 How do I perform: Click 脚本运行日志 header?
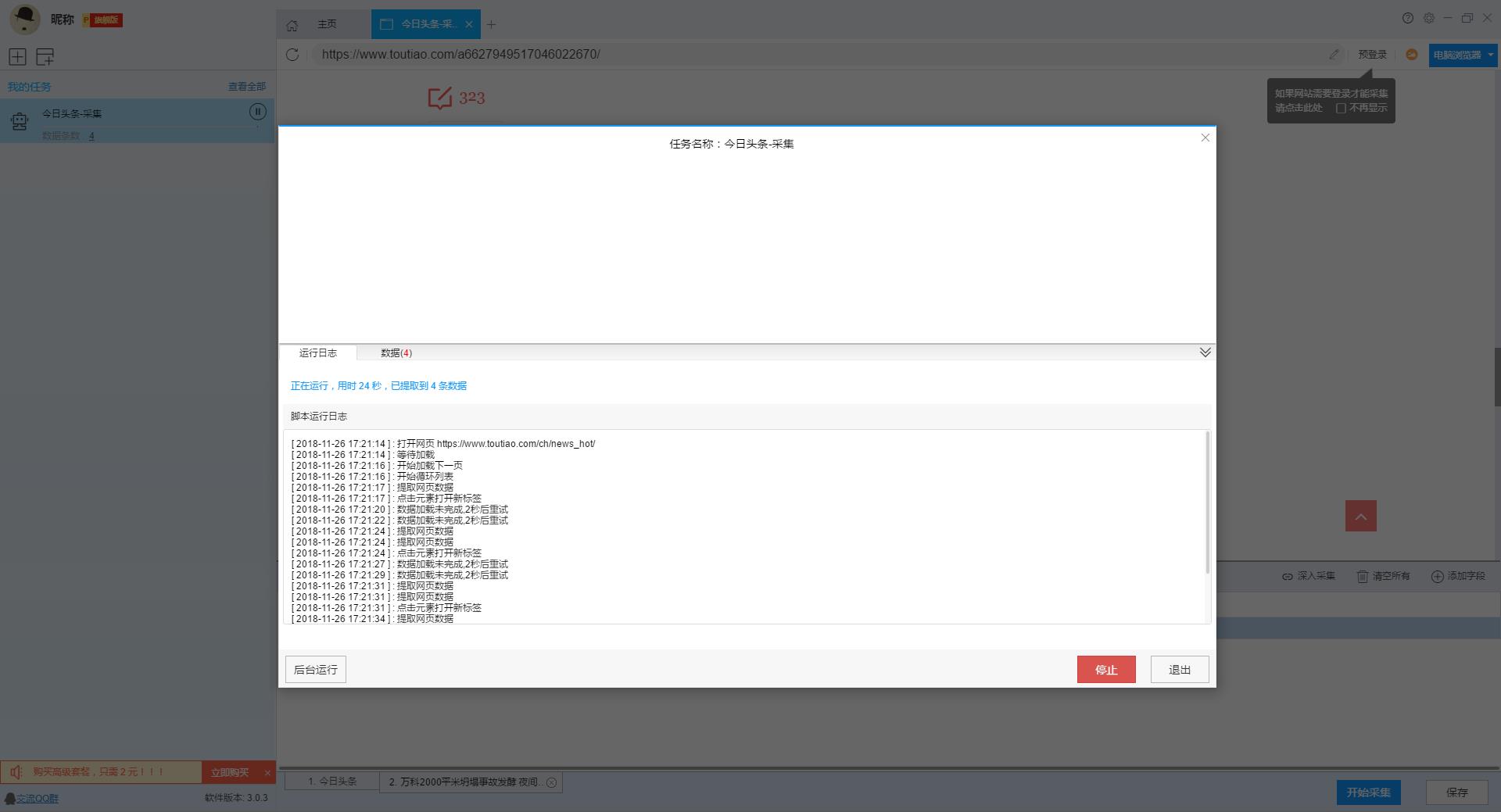(x=319, y=417)
